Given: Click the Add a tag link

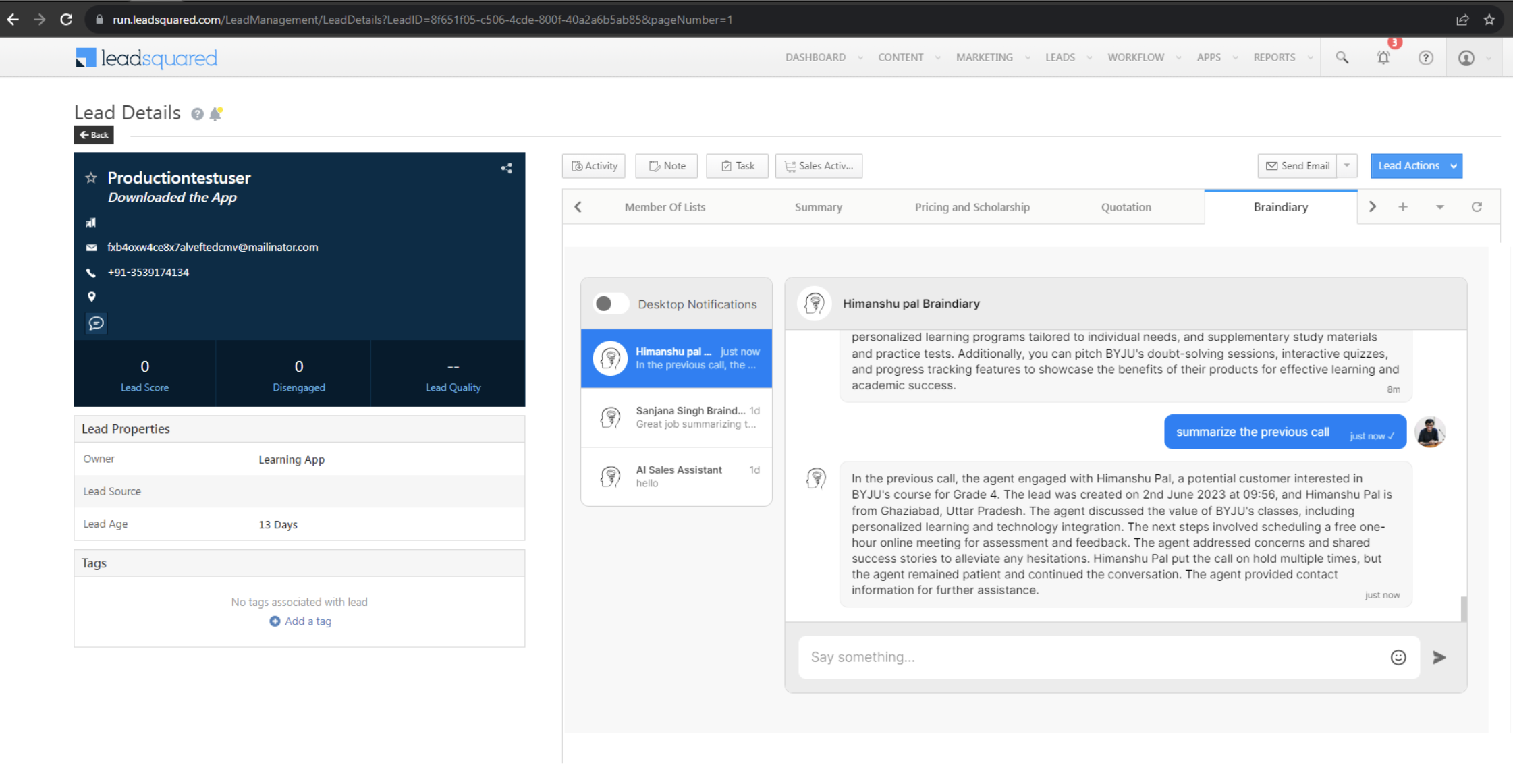Looking at the screenshot, I should [x=300, y=621].
